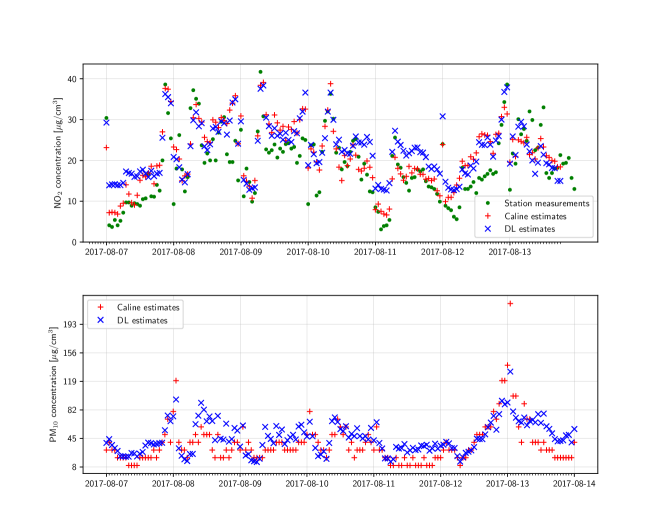Click 'DL estimates' label in the PM10 plot legend
The width and height of the screenshot is (664, 532).
[x=142, y=321]
